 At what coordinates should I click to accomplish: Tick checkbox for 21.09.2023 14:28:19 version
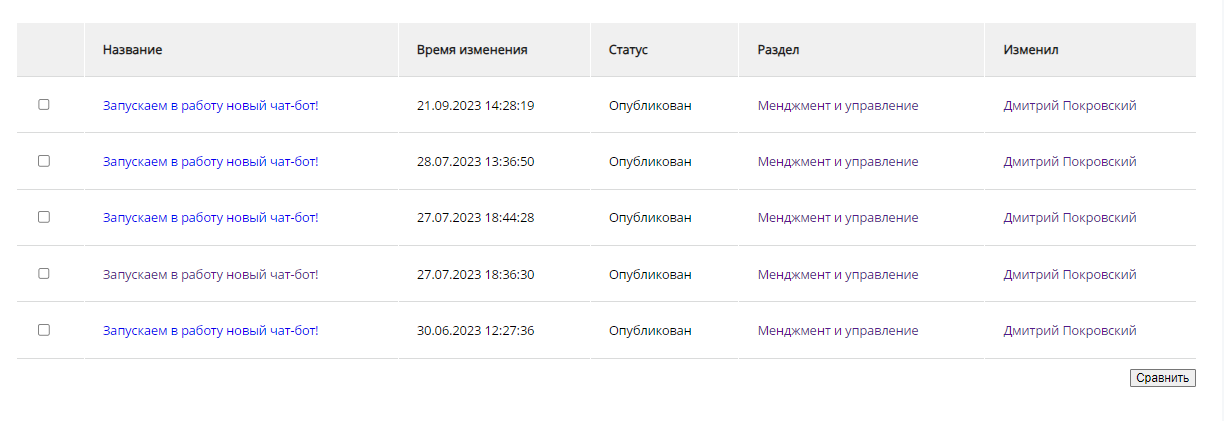click(x=44, y=104)
